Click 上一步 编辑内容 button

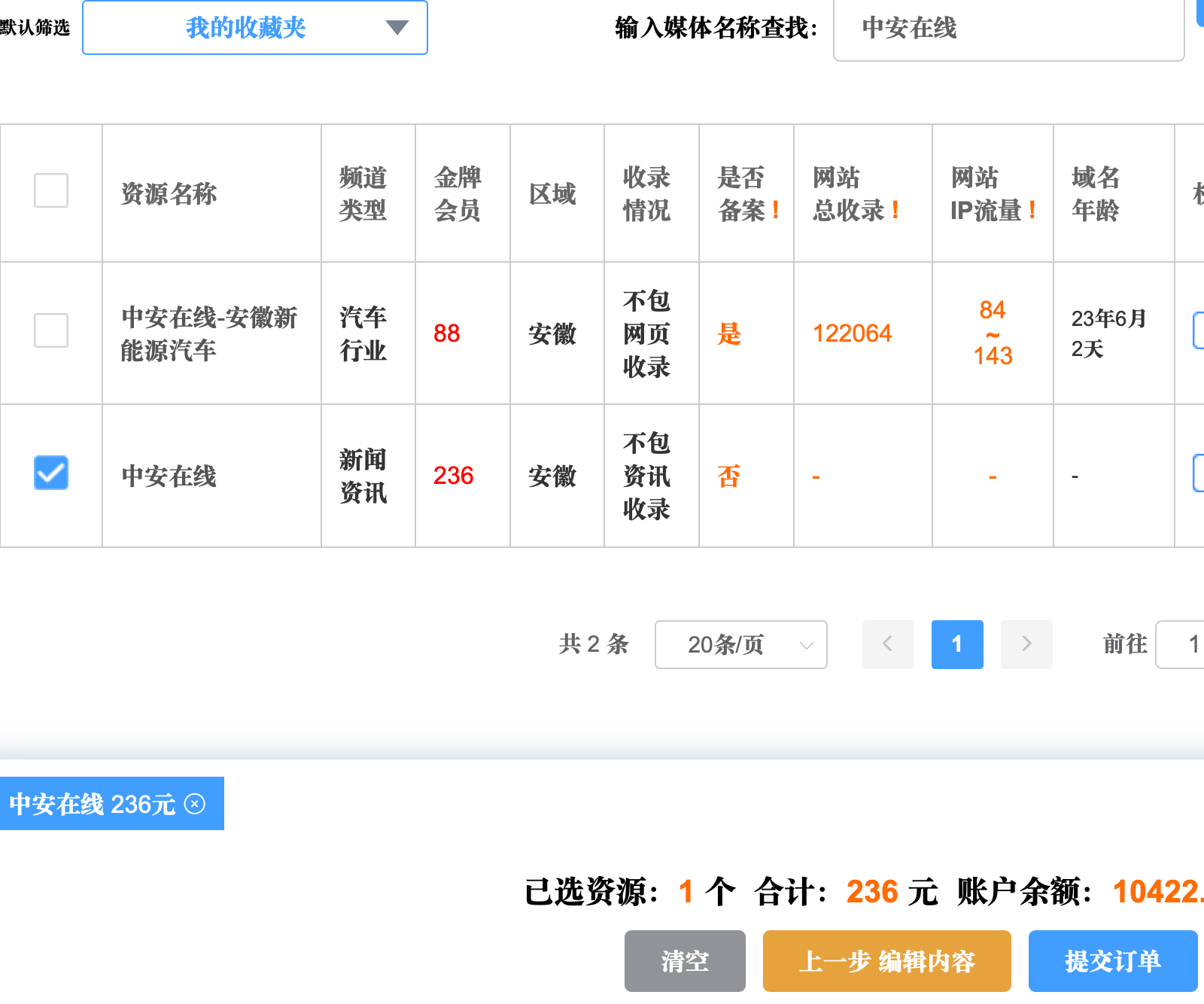point(887,961)
